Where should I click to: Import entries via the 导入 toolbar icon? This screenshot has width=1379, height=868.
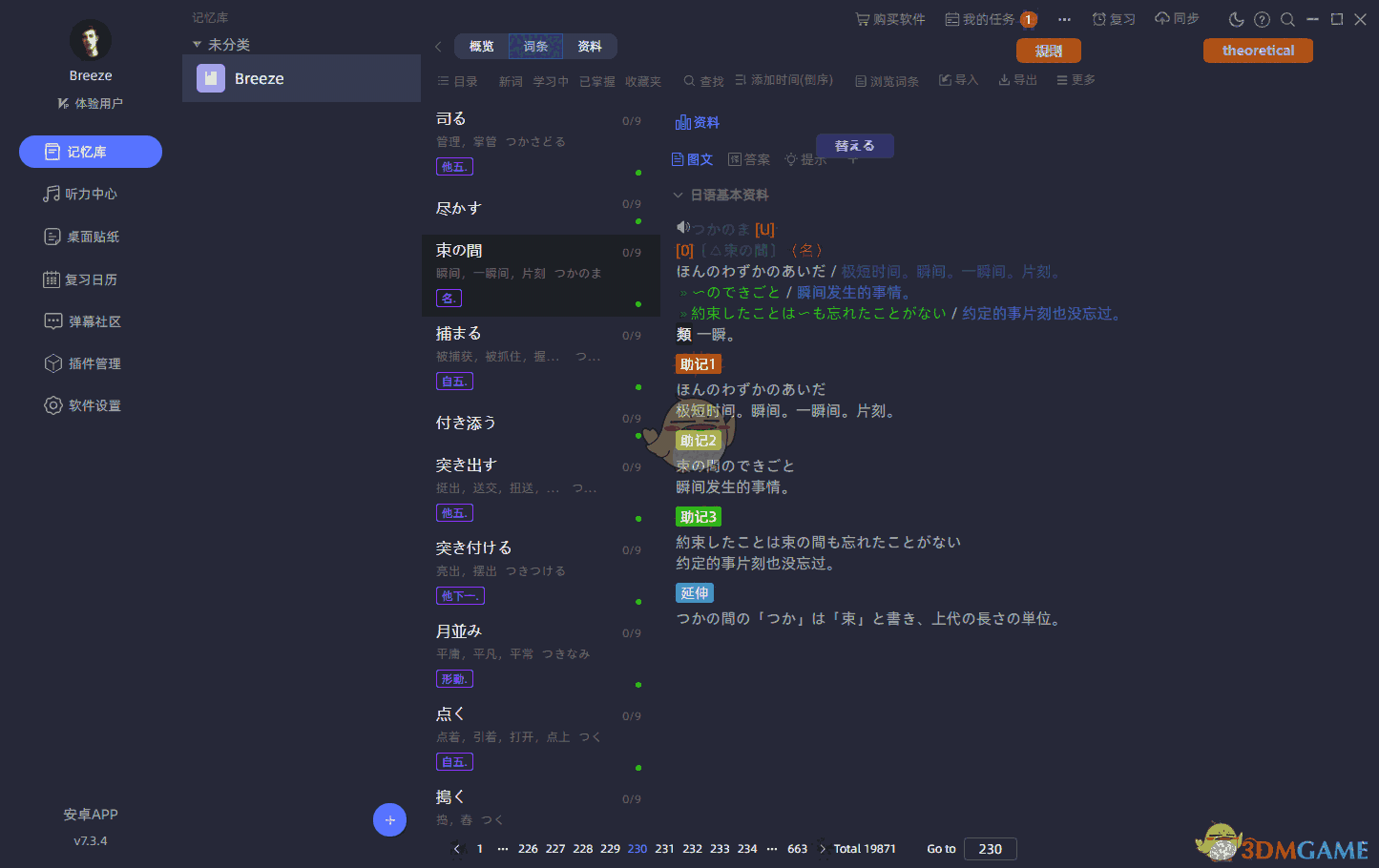pyautogui.click(x=958, y=80)
